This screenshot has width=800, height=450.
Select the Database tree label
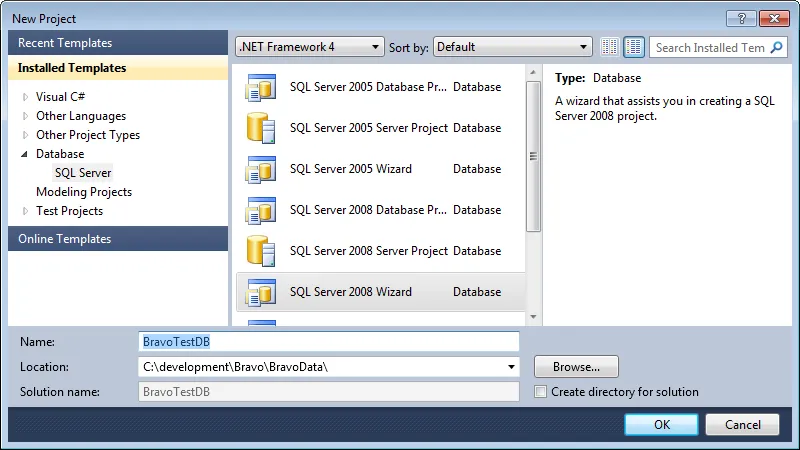tap(60, 154)
